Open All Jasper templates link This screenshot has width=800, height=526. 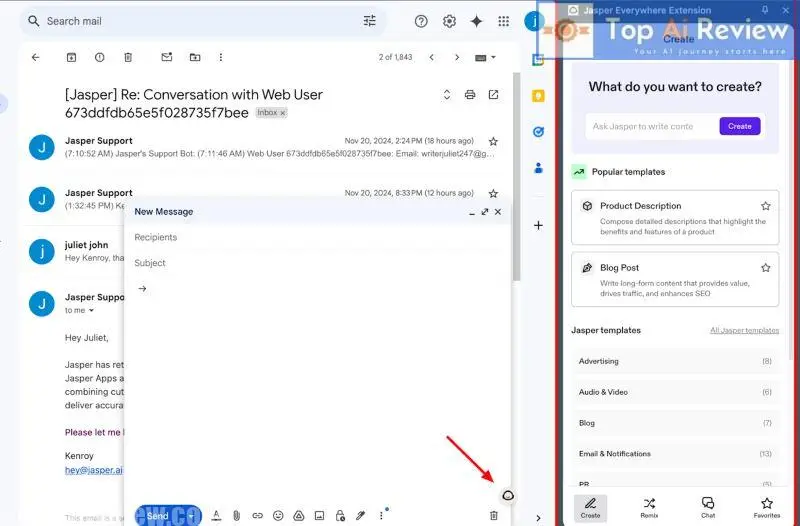coord(744,331)
